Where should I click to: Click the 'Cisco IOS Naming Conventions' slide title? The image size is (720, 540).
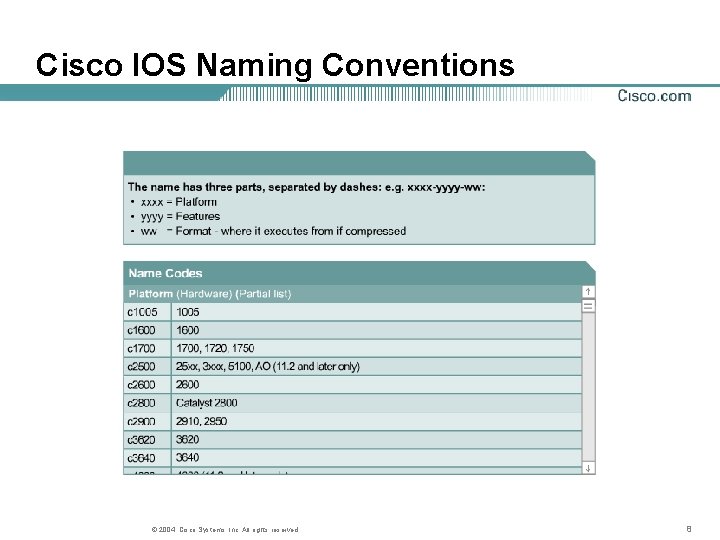pyautogui.click(x=275, y=65)
